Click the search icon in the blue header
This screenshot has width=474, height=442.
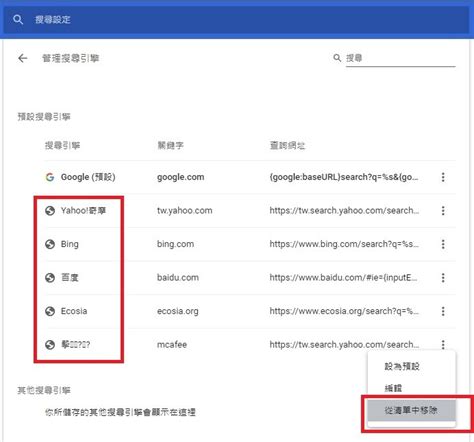18,20
